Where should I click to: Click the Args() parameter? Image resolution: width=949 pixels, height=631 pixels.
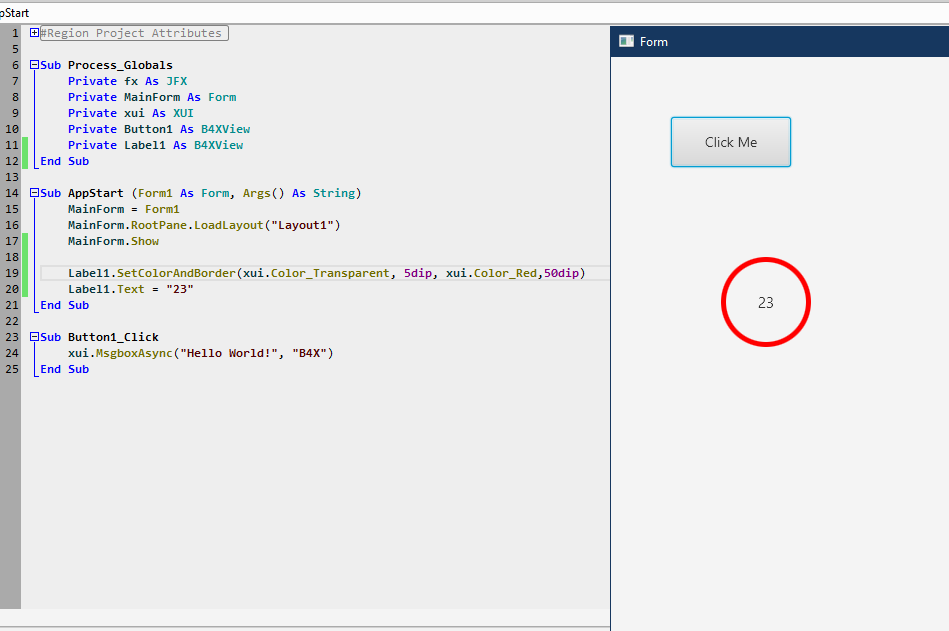[x=263, y=193]
